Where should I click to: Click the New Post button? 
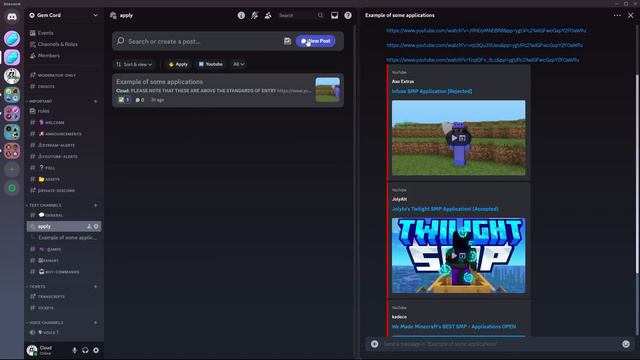coord(316,41)
